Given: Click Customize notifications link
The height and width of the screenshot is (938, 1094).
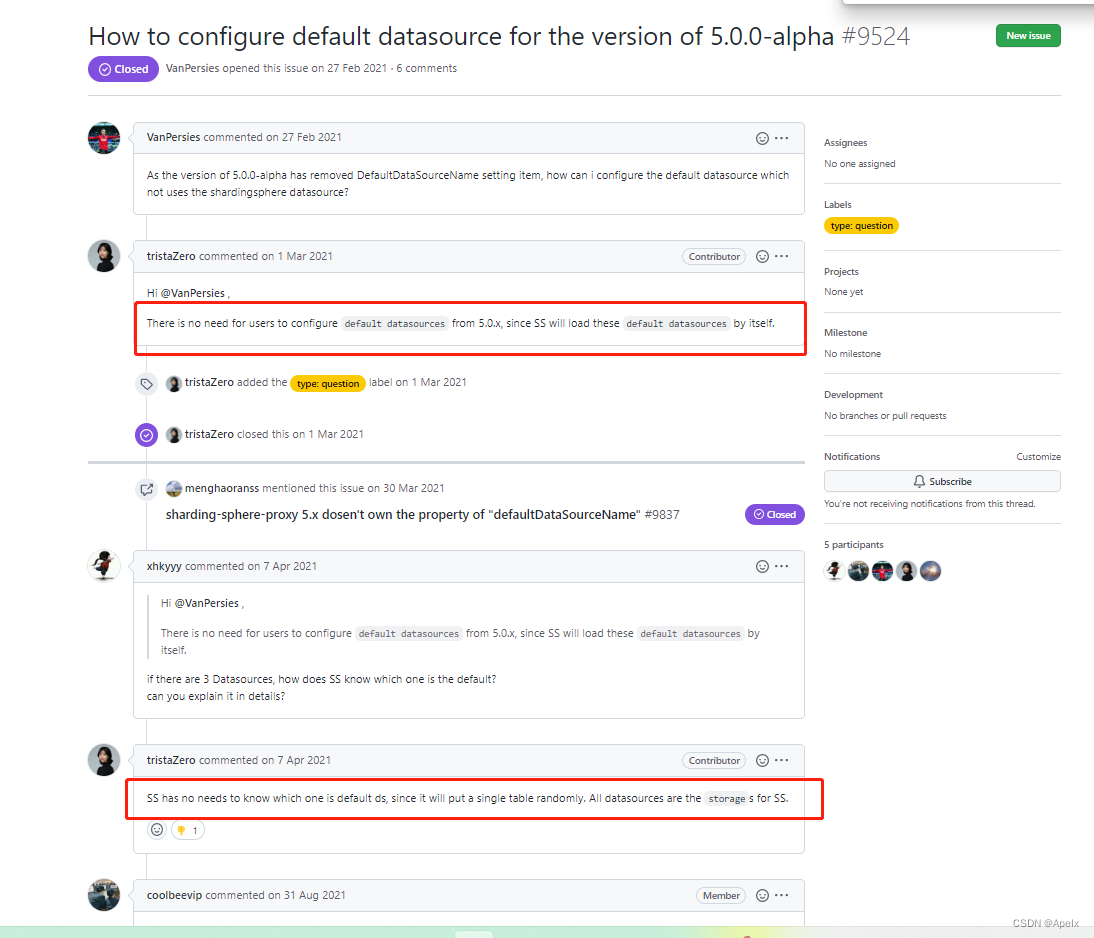Looking at the screenshot, I should click(1038, 456).
